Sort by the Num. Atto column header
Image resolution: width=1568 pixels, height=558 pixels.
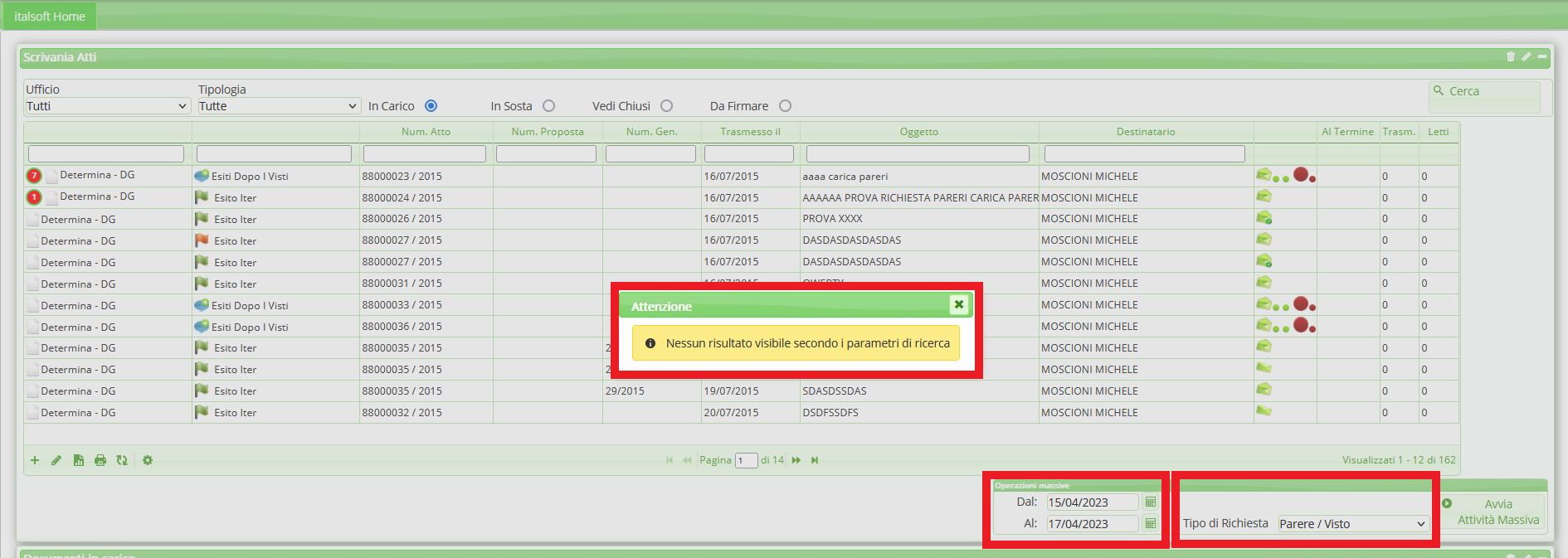tap(426, 132)
